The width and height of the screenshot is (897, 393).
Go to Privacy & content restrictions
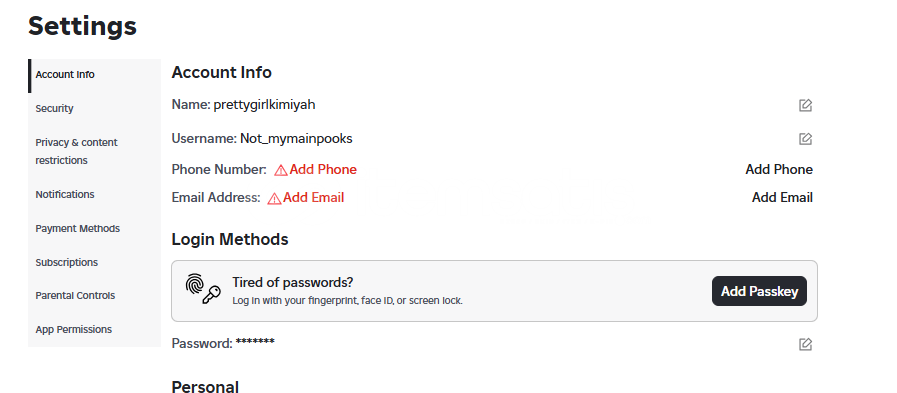tap(77, 151)
